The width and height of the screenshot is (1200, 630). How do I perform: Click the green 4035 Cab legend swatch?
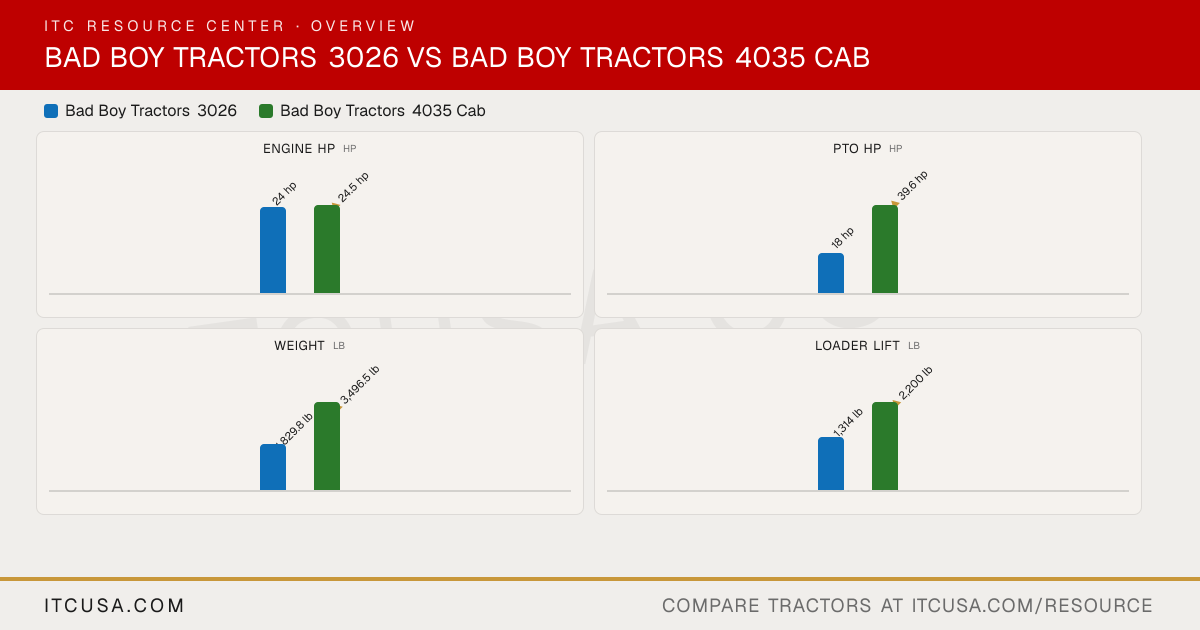pyautogui.click(x=266, y=111)
